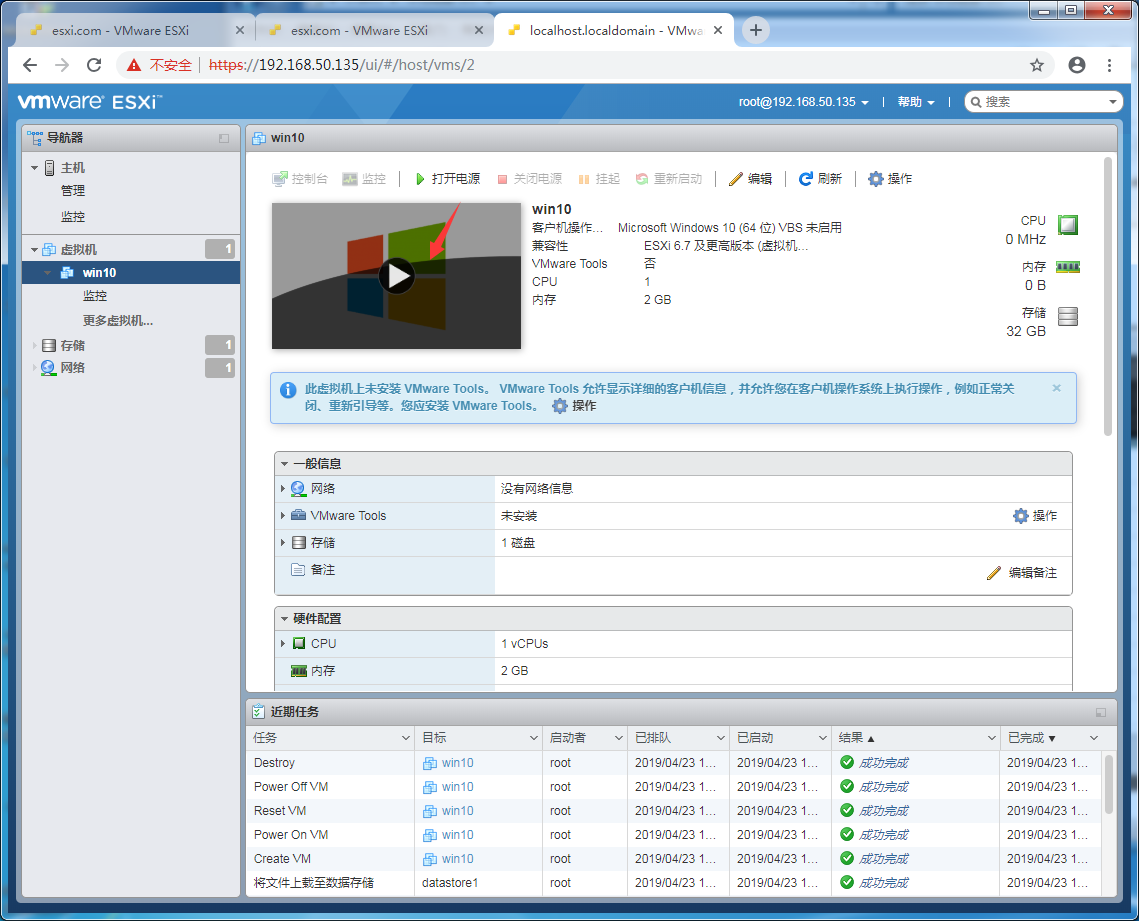Open the browser profile icon
This screenshot has height=921, width=1139.
click(x=1077, y=65)
